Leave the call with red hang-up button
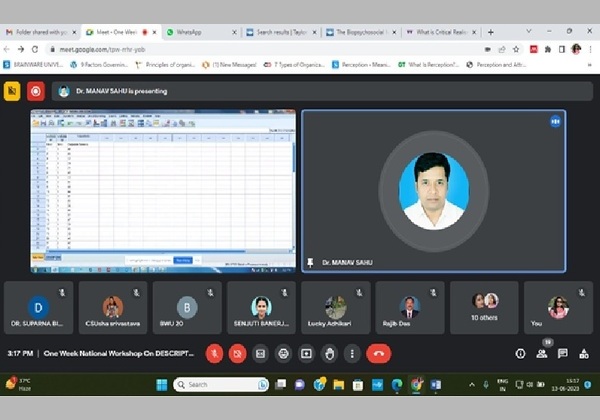The height and width of the screenshot is (420, 600). tap(378, 353)
